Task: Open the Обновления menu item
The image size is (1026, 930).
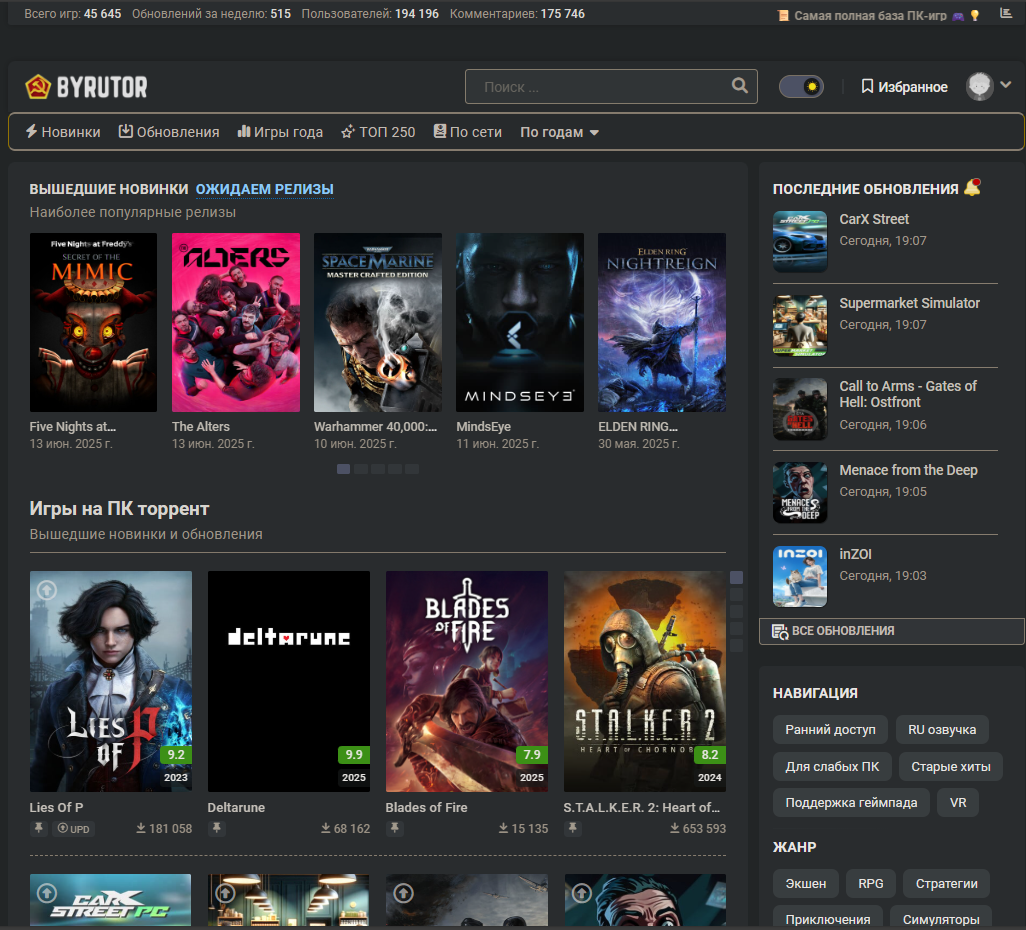Action: point(169,132)
